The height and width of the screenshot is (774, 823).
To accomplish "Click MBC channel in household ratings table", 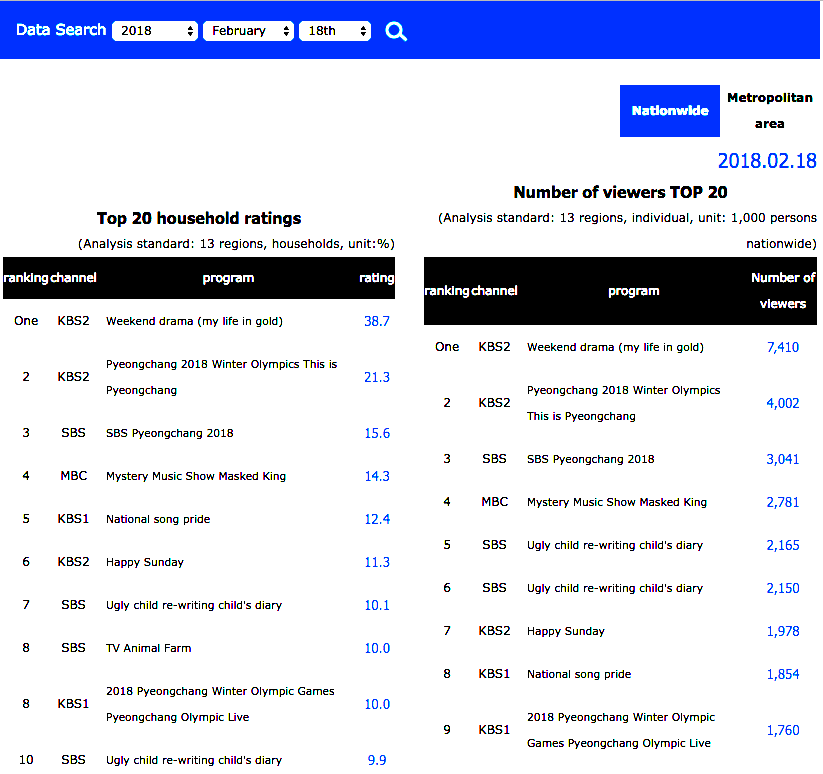I will click(x=73, y=476).
